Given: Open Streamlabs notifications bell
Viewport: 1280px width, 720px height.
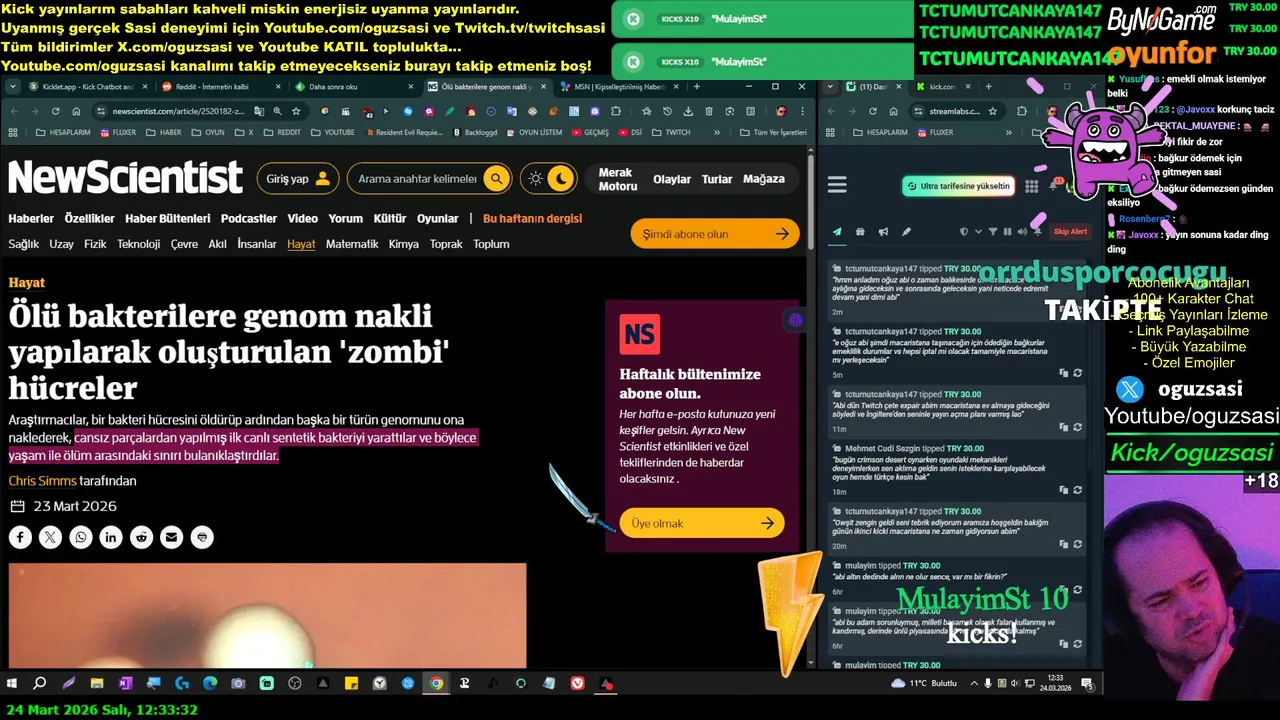Looking at the screenshot, I should [x=1053, y=186].
